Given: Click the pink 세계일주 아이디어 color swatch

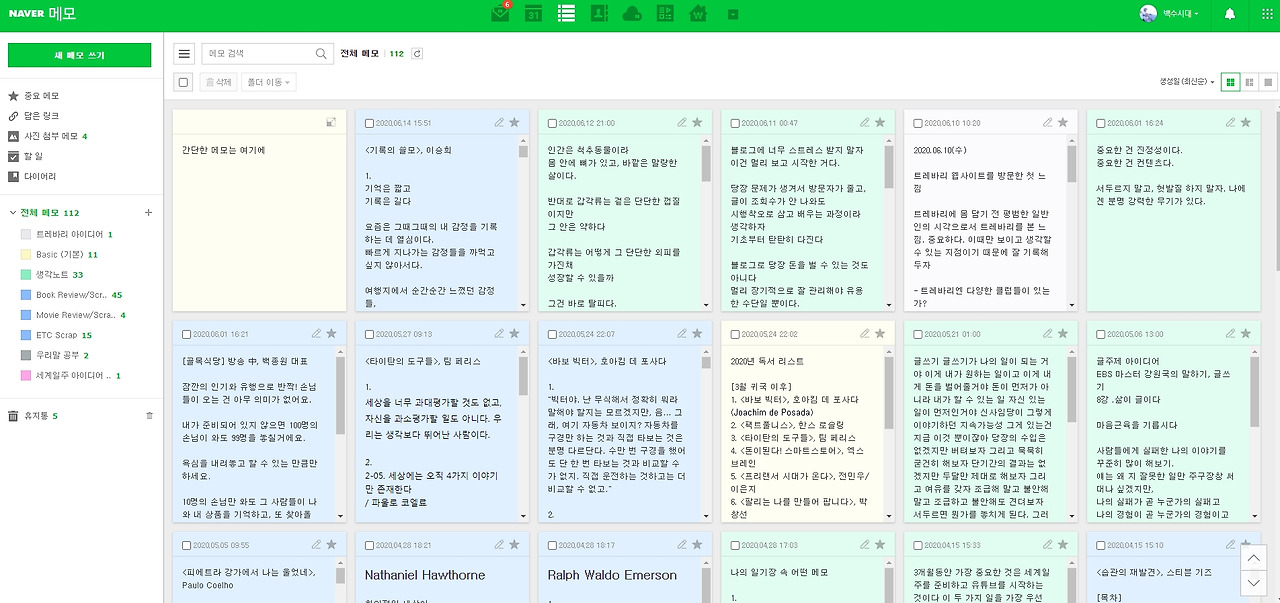Looking at the screenshot, I should pos(26,375).
